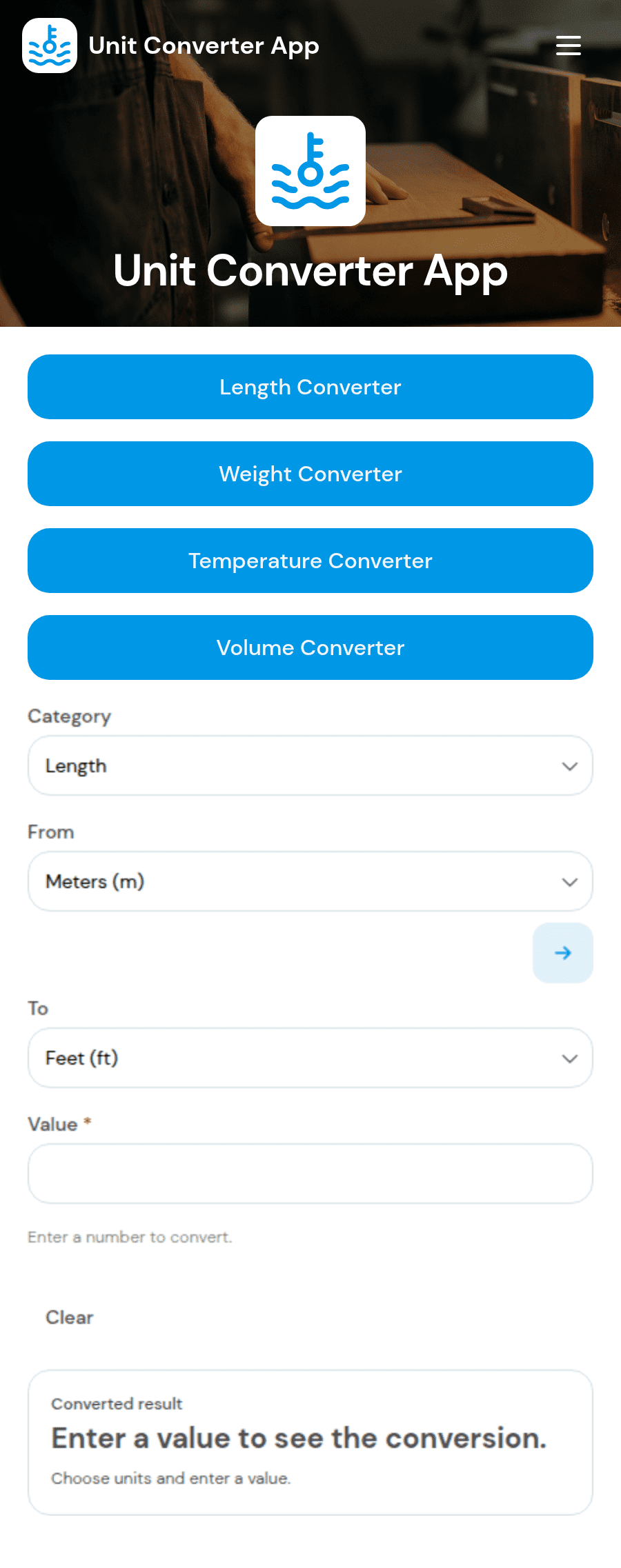The height and width of the screenshot is (1568, 621).
Task: Click the large Unit Converter App heading
Action: pyautogui.click(x=310, y=270)
